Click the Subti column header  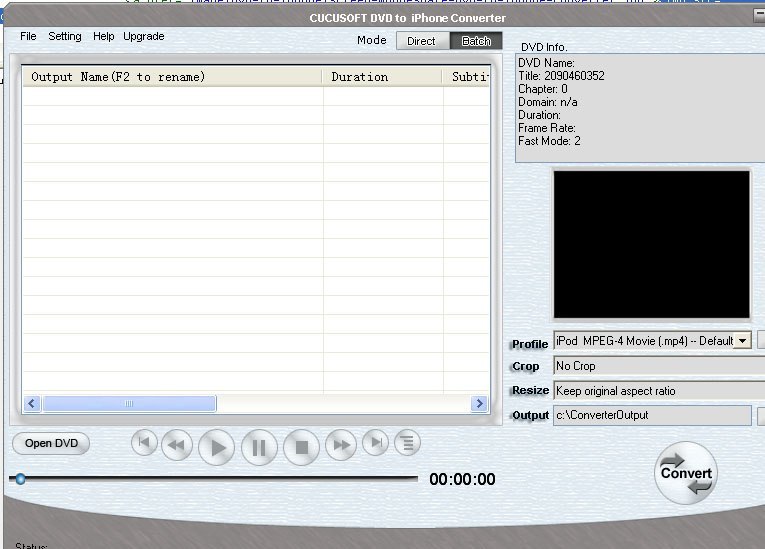tap(466, 77)
